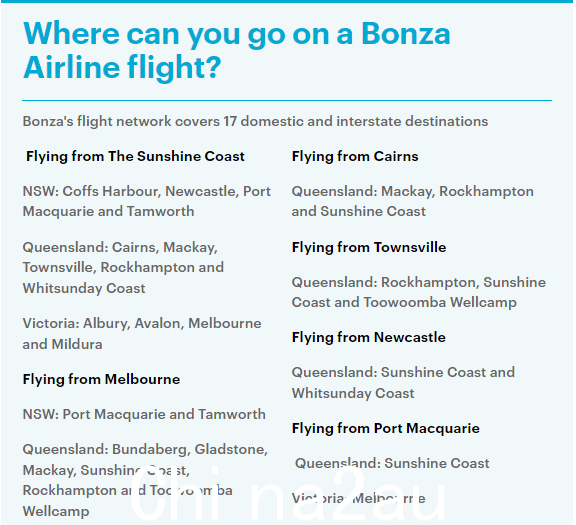Click Queensland Mackay, Rockhampton text under Cairns
The width and height of the screenshot is (576, 525).
413,201
